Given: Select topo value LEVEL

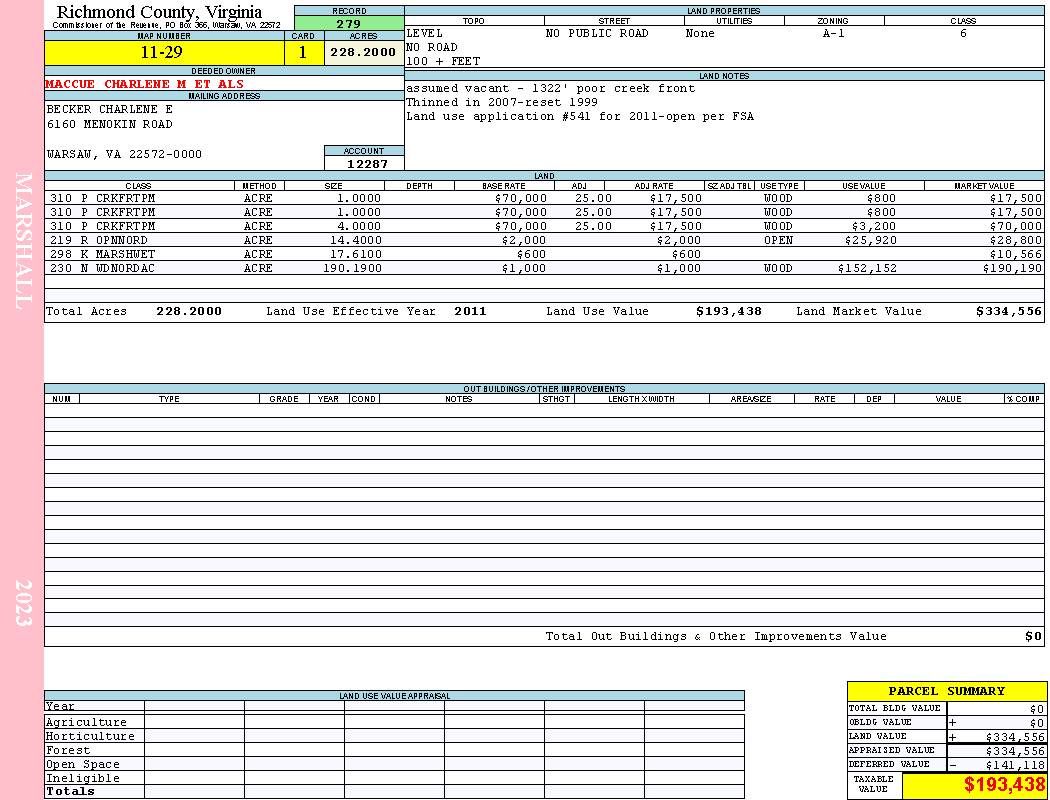Looking at the screenshot, I should click(x=425, y=33).
